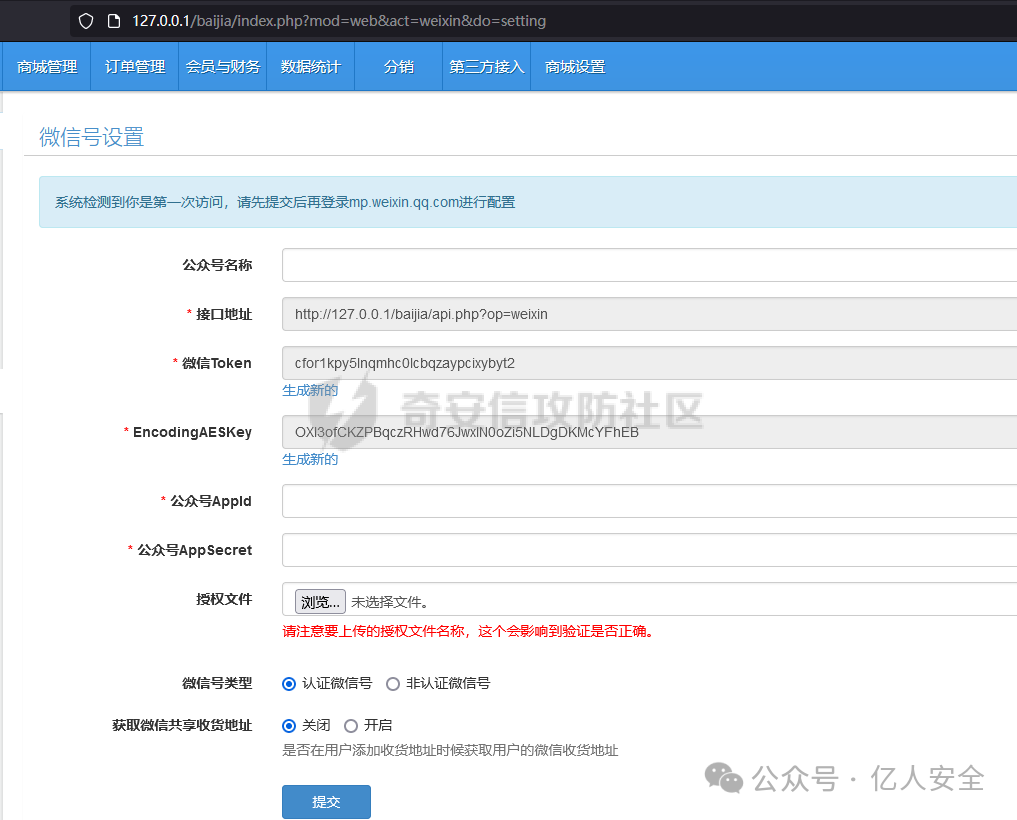Click 生成新的 link under 微信Token
The height and width of the screenshot is (820, 1017).
(310, 390)
